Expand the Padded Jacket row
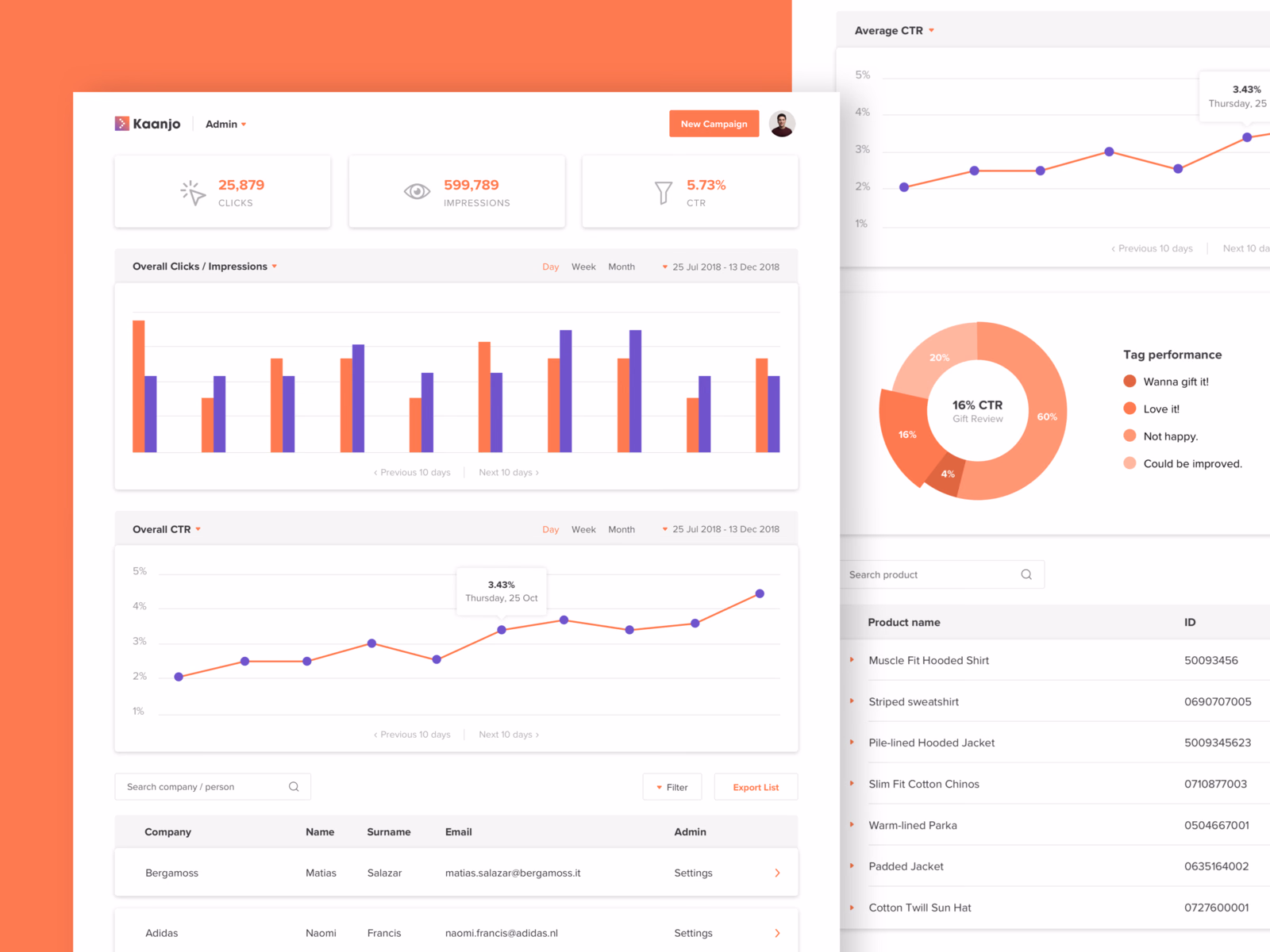The height and width of the screenshot is (952, 1270). [x=852, y=866]
